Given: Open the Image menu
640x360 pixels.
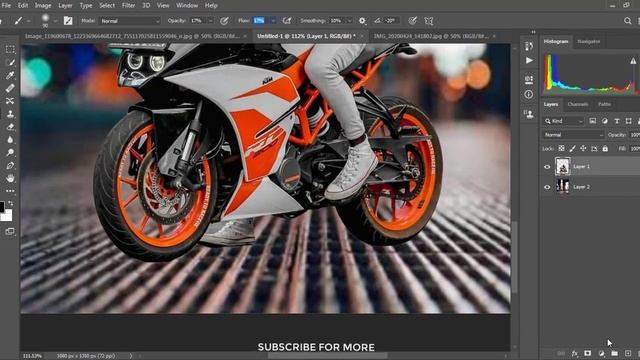Looking at the screenshot, I should [43, 6].
